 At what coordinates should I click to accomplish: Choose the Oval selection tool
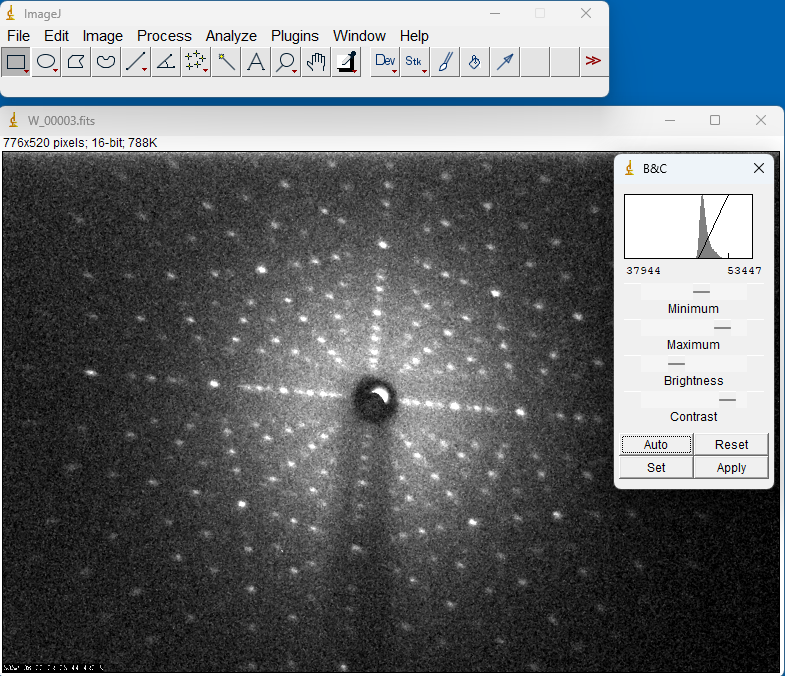46,62
